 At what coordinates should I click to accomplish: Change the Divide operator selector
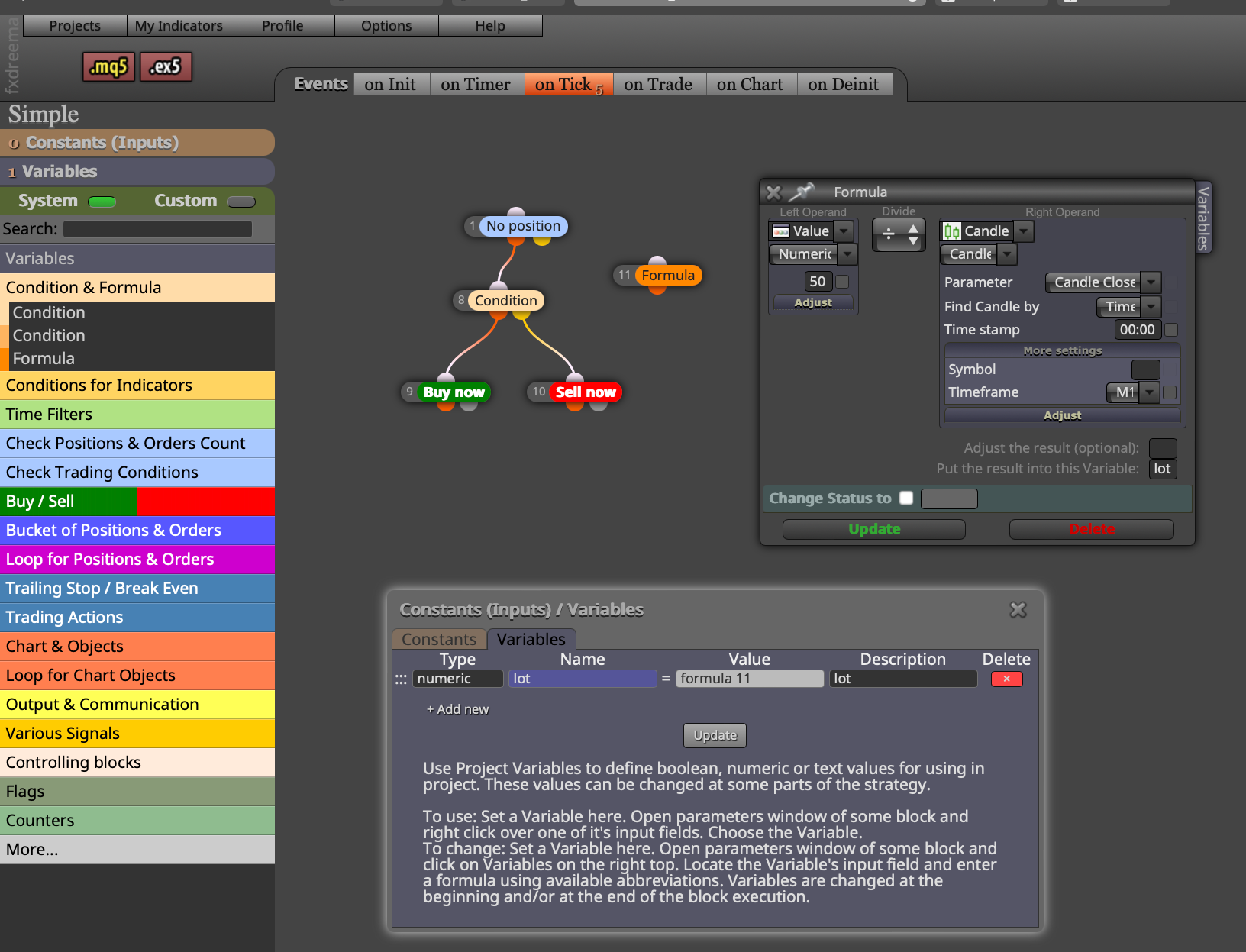coord(899,234)
